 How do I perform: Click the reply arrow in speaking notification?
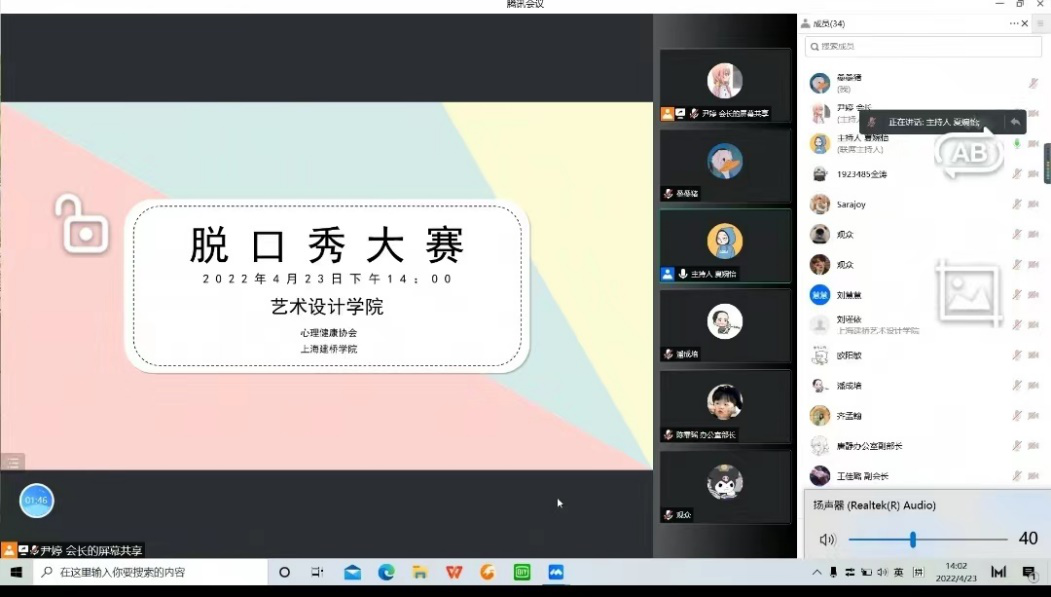click(x=1015, y=122)
